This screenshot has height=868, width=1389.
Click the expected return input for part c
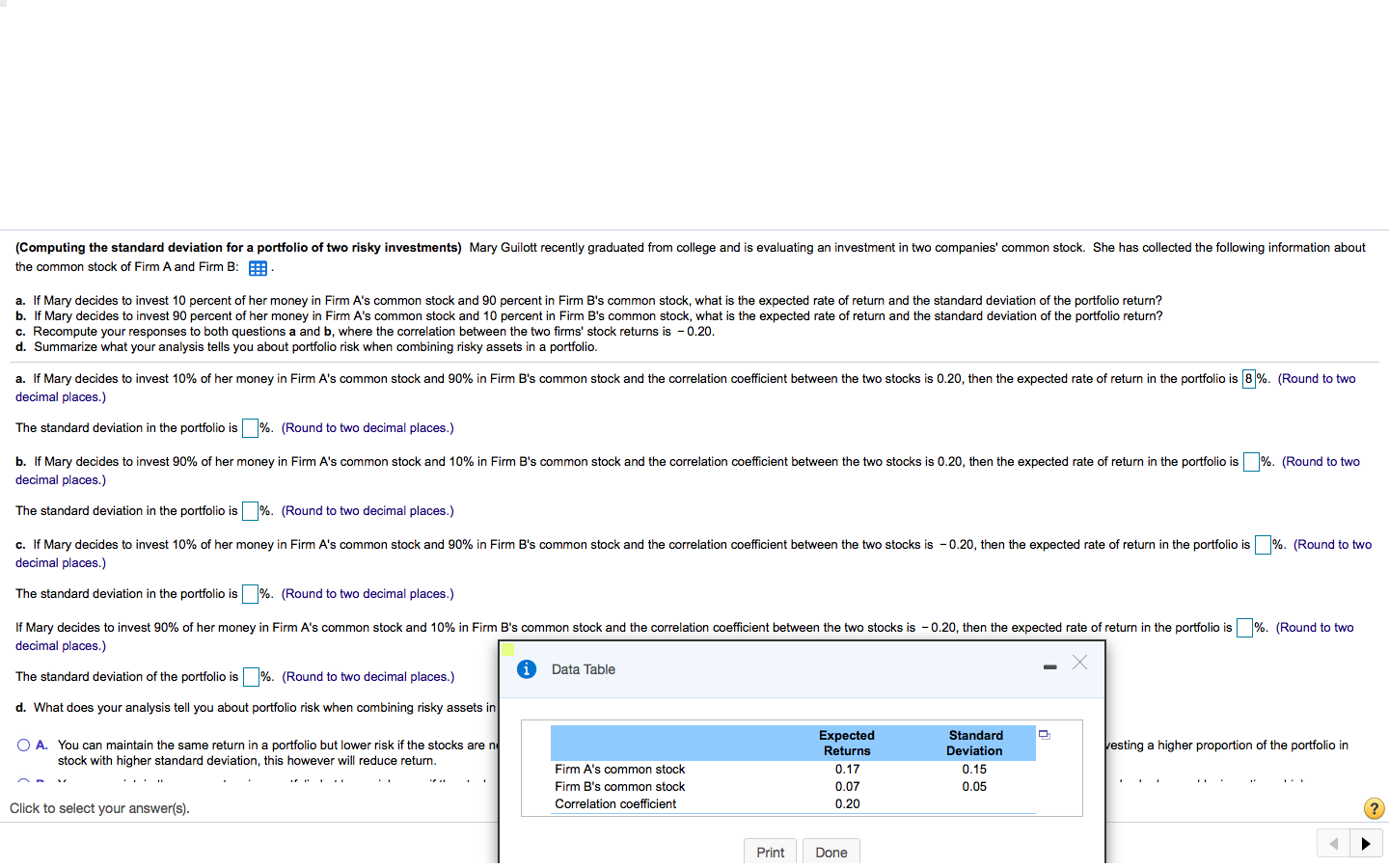click(x=1262, y=544)
